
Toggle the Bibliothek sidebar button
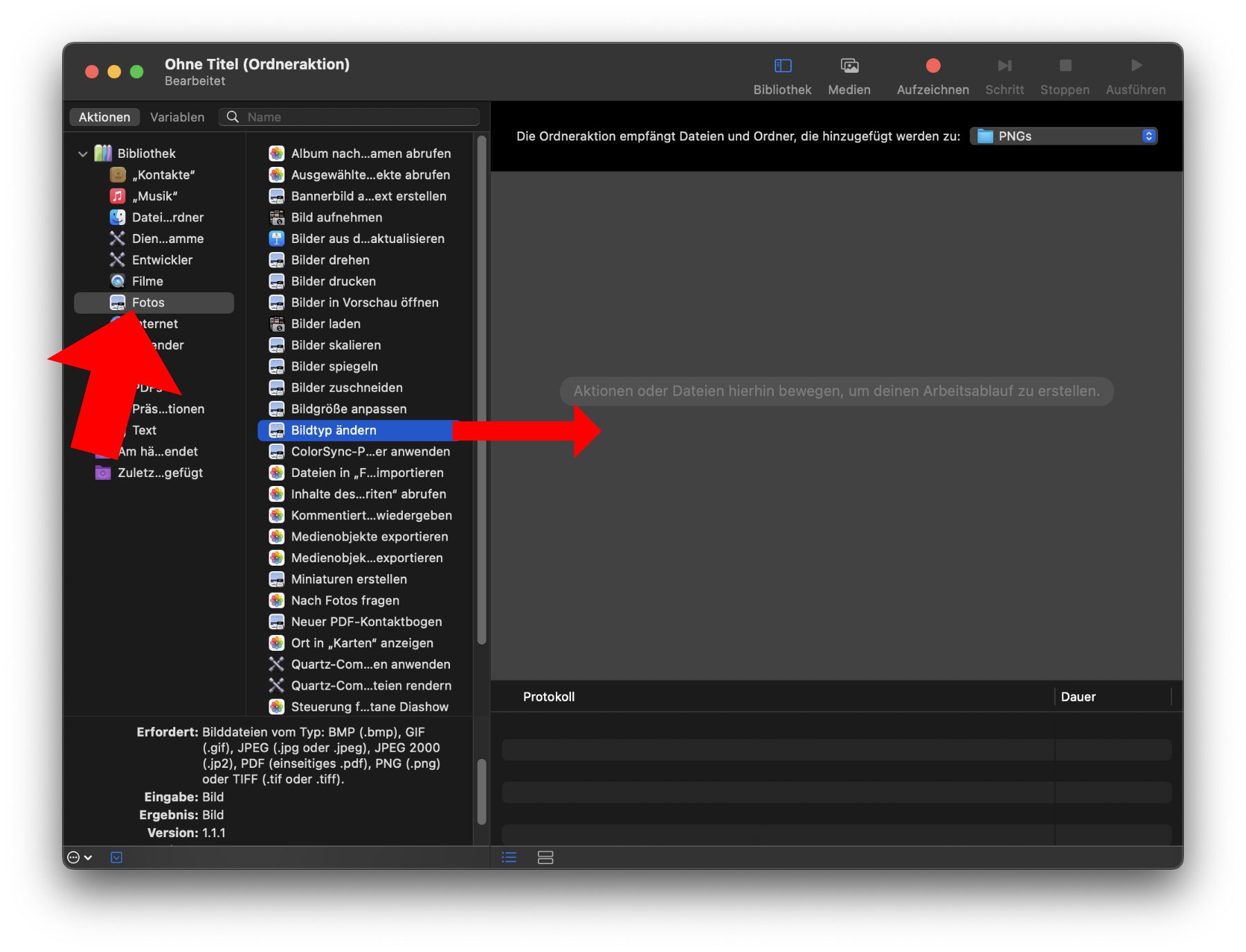pos(782,75)
